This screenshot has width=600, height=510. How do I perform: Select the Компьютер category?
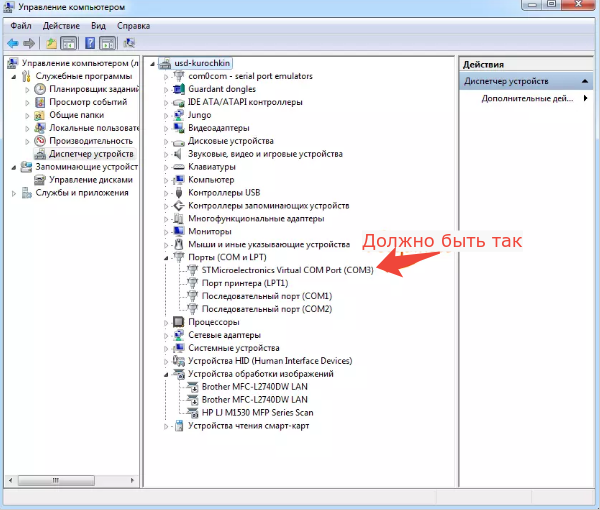(211, 180)
